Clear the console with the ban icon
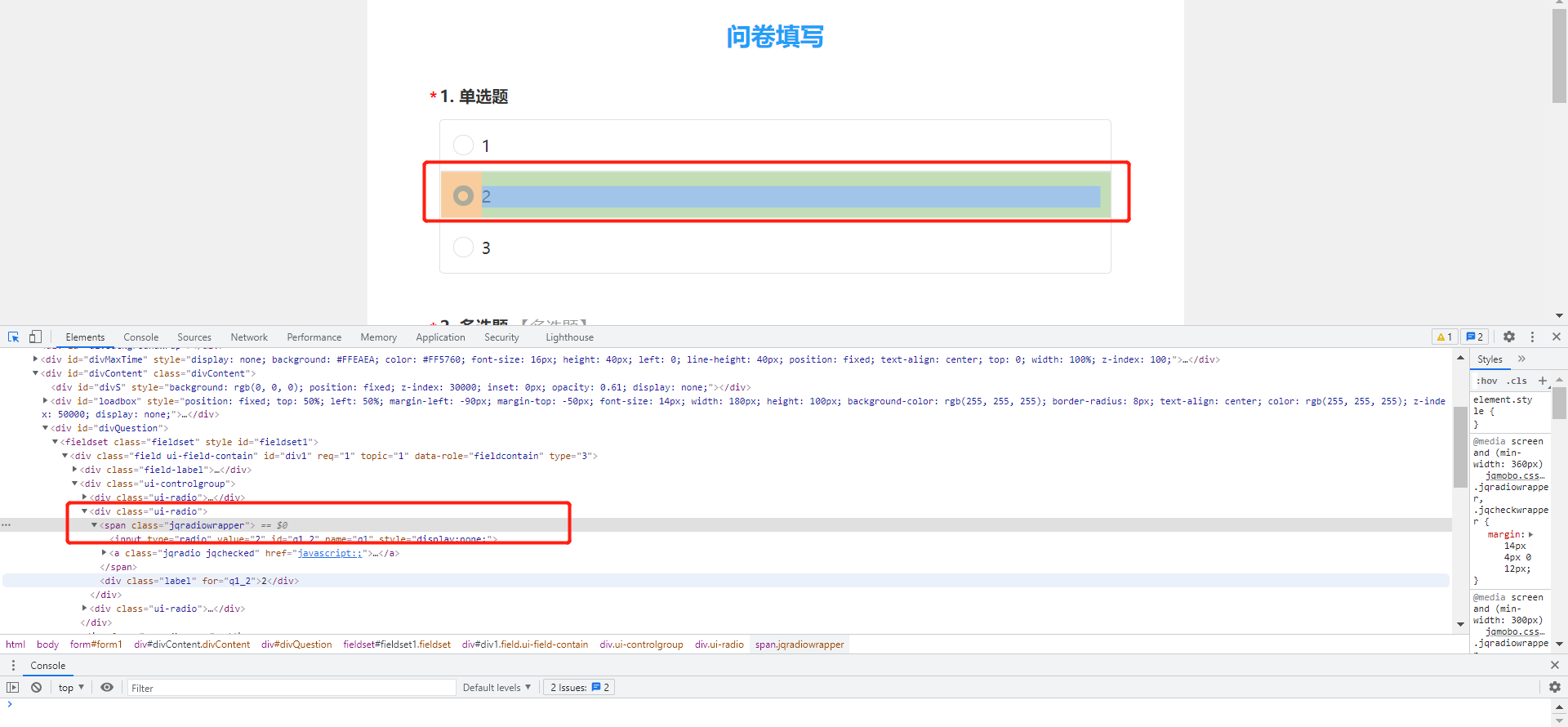This screenshot has height=727, width=1568. click(37, 687)
